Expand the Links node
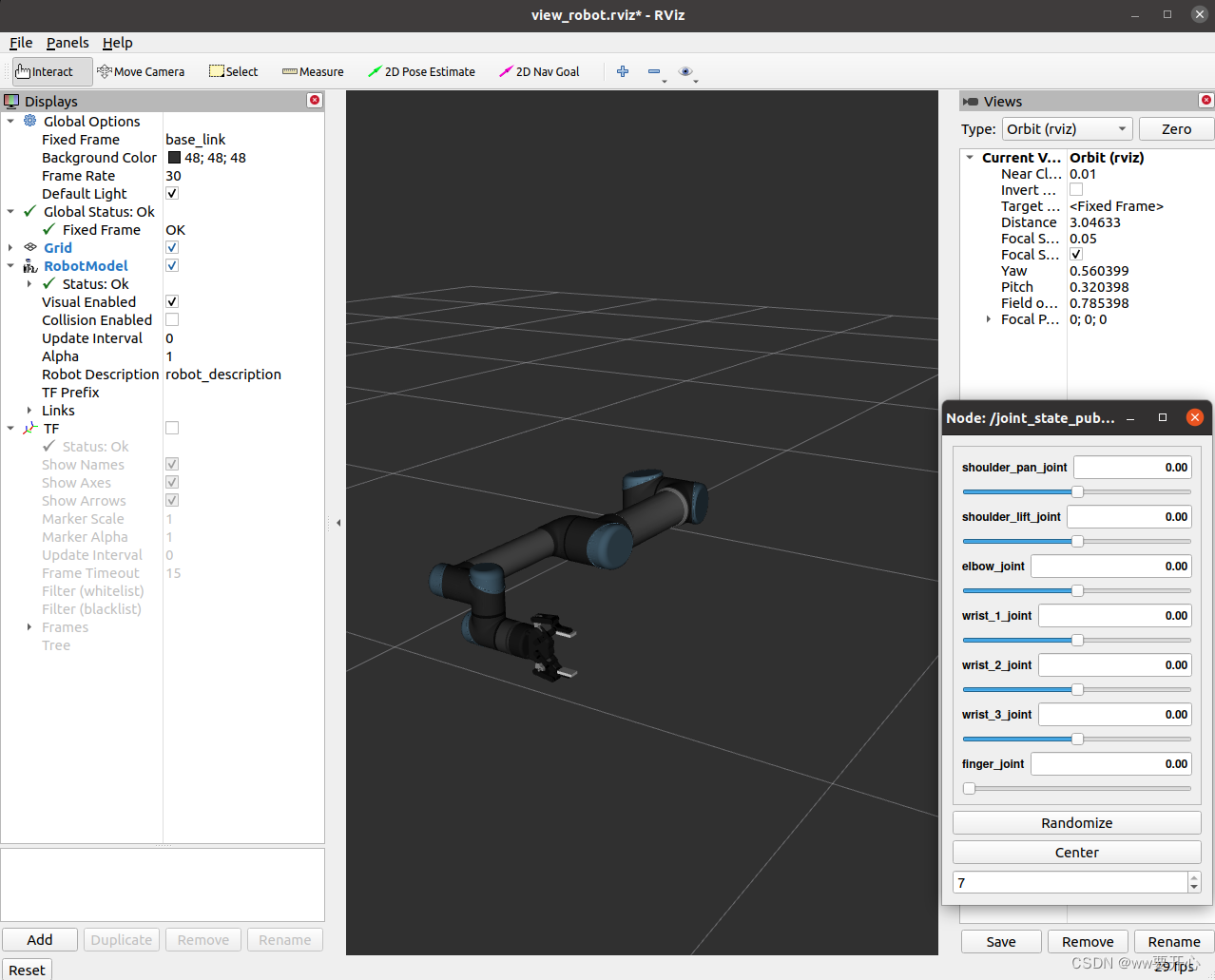 click(x=29, y=411)
